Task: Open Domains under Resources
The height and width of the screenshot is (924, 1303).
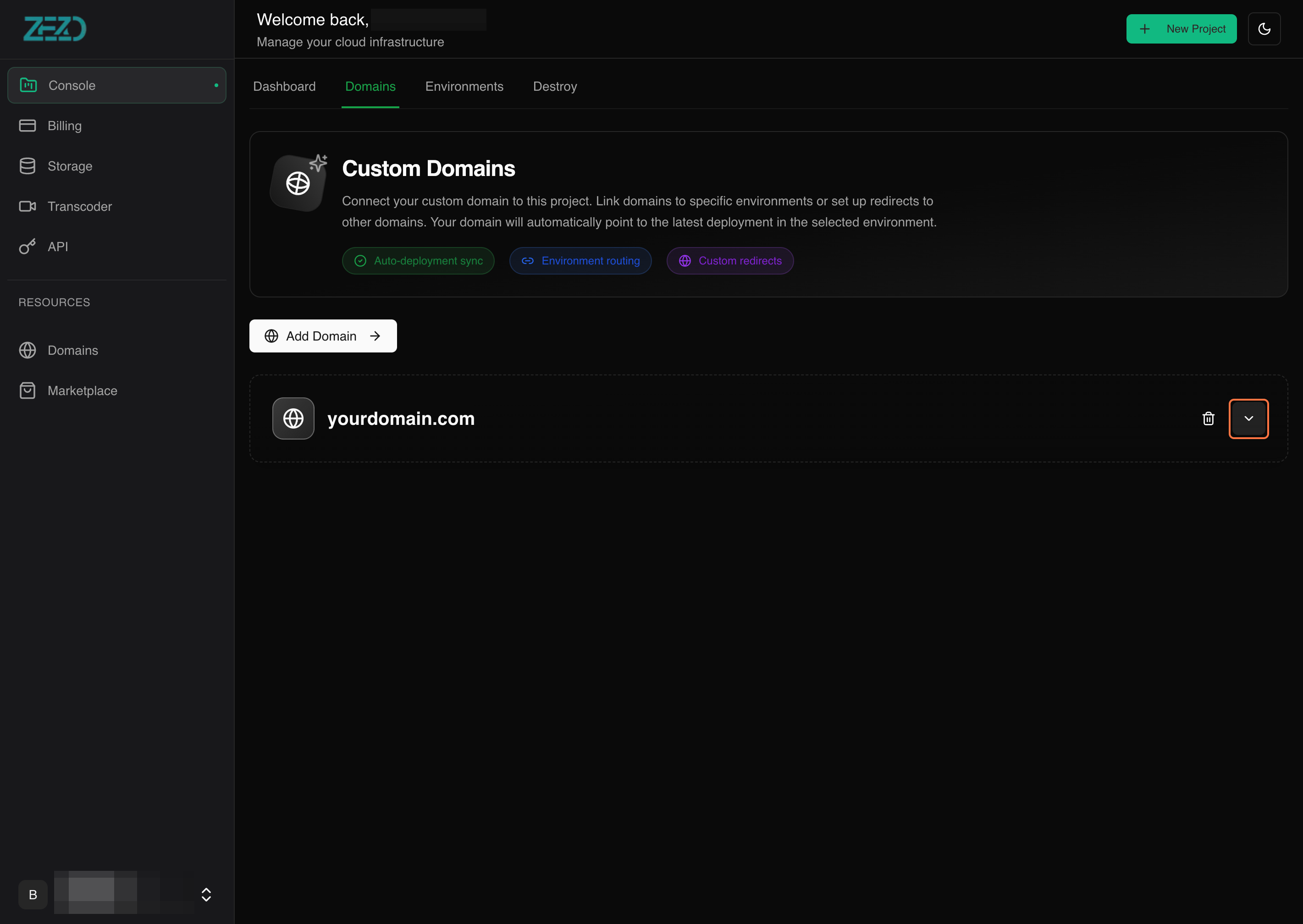Action: pyautogui.click(x=72, y=351)
